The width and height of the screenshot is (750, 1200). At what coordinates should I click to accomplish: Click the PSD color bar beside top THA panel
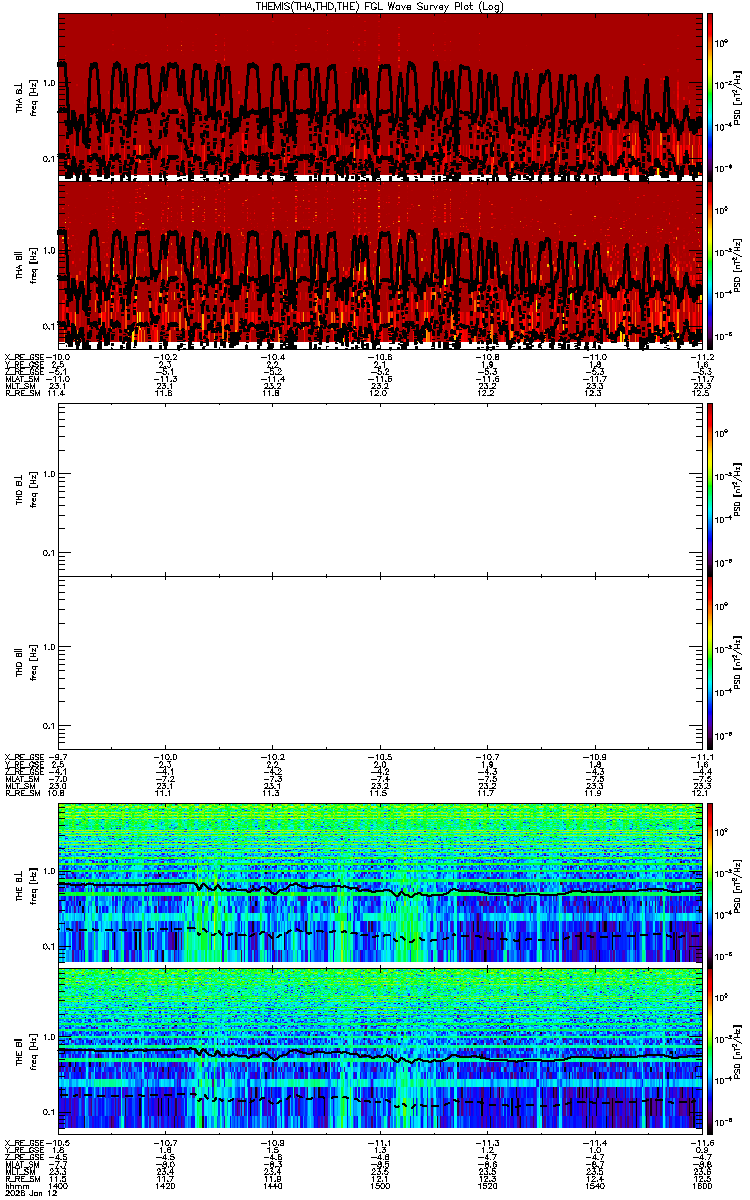coord(711,97)
